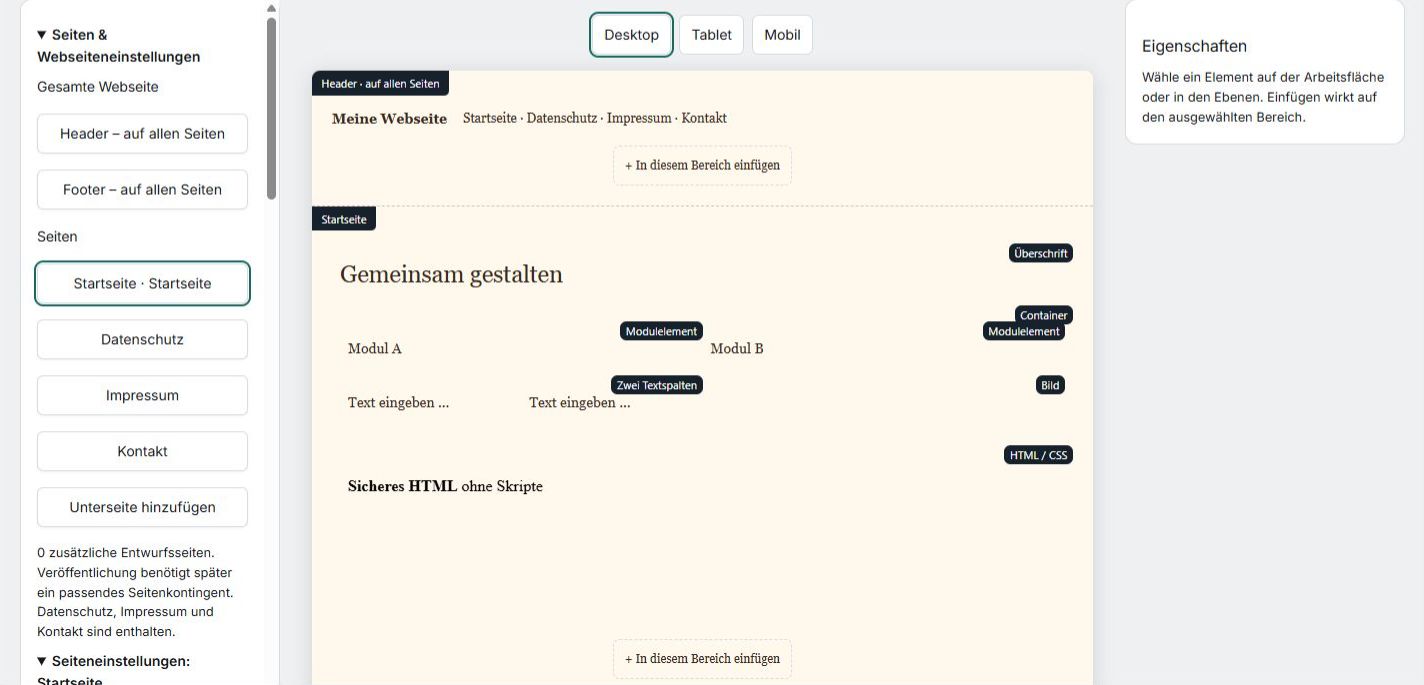1424x685 pixels.
Task: Click the Seiten label in sidebar
Action: pyautogui.click(x=57, y=237)
